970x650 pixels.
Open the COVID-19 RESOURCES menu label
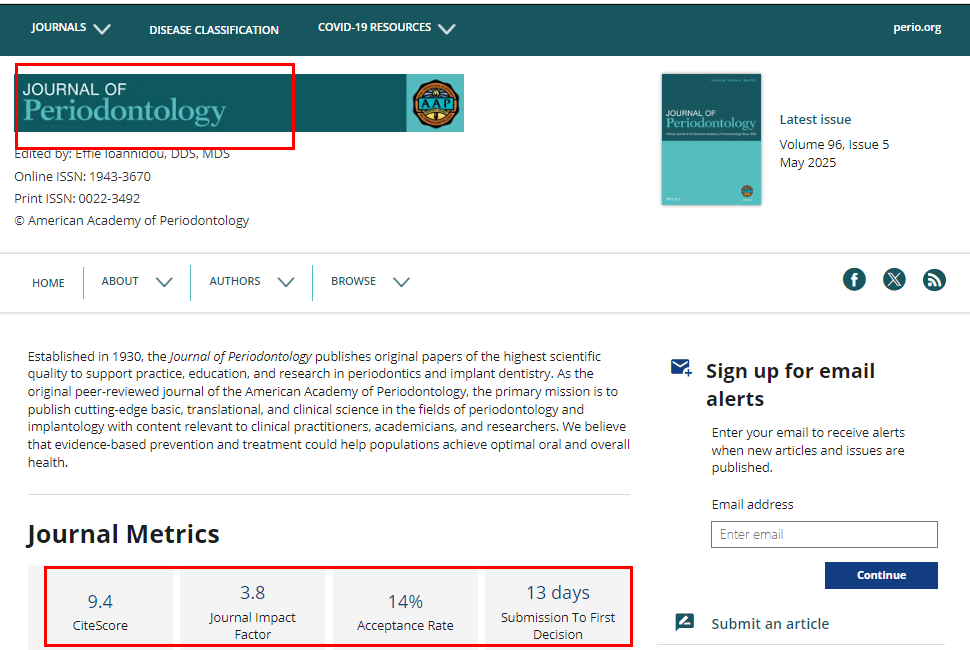374,27
